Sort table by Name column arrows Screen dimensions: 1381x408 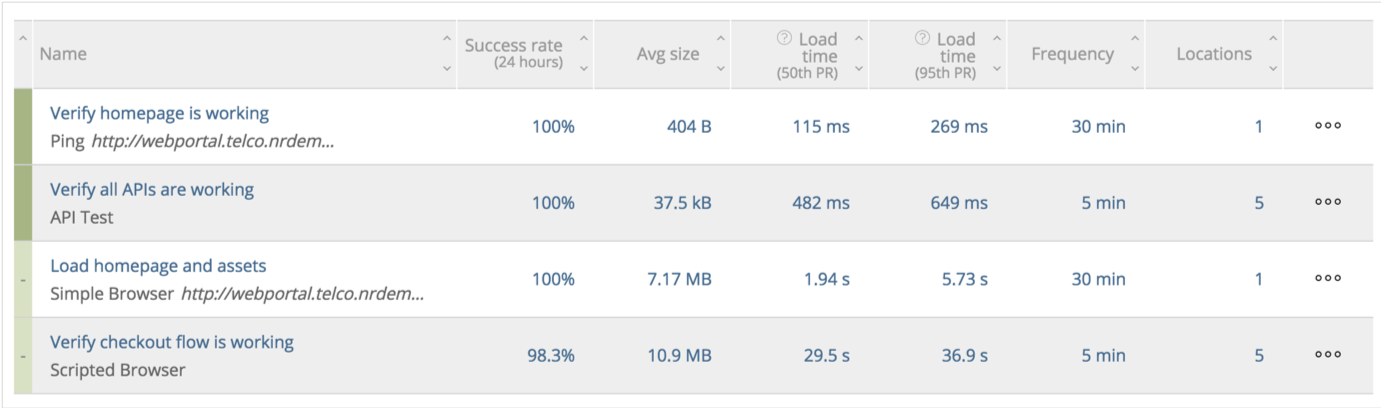tap(446, 53)
